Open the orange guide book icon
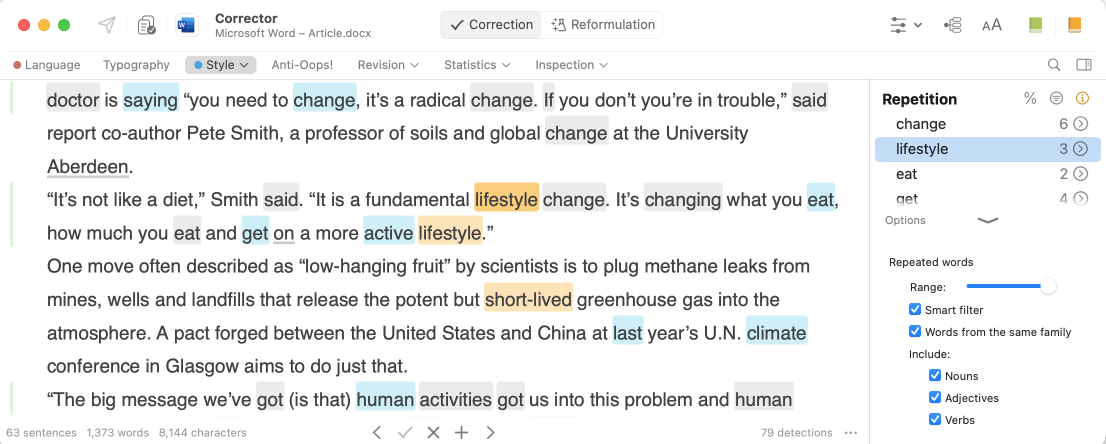The height and width of the screenshot is (444, 1106). [1075, 25]
